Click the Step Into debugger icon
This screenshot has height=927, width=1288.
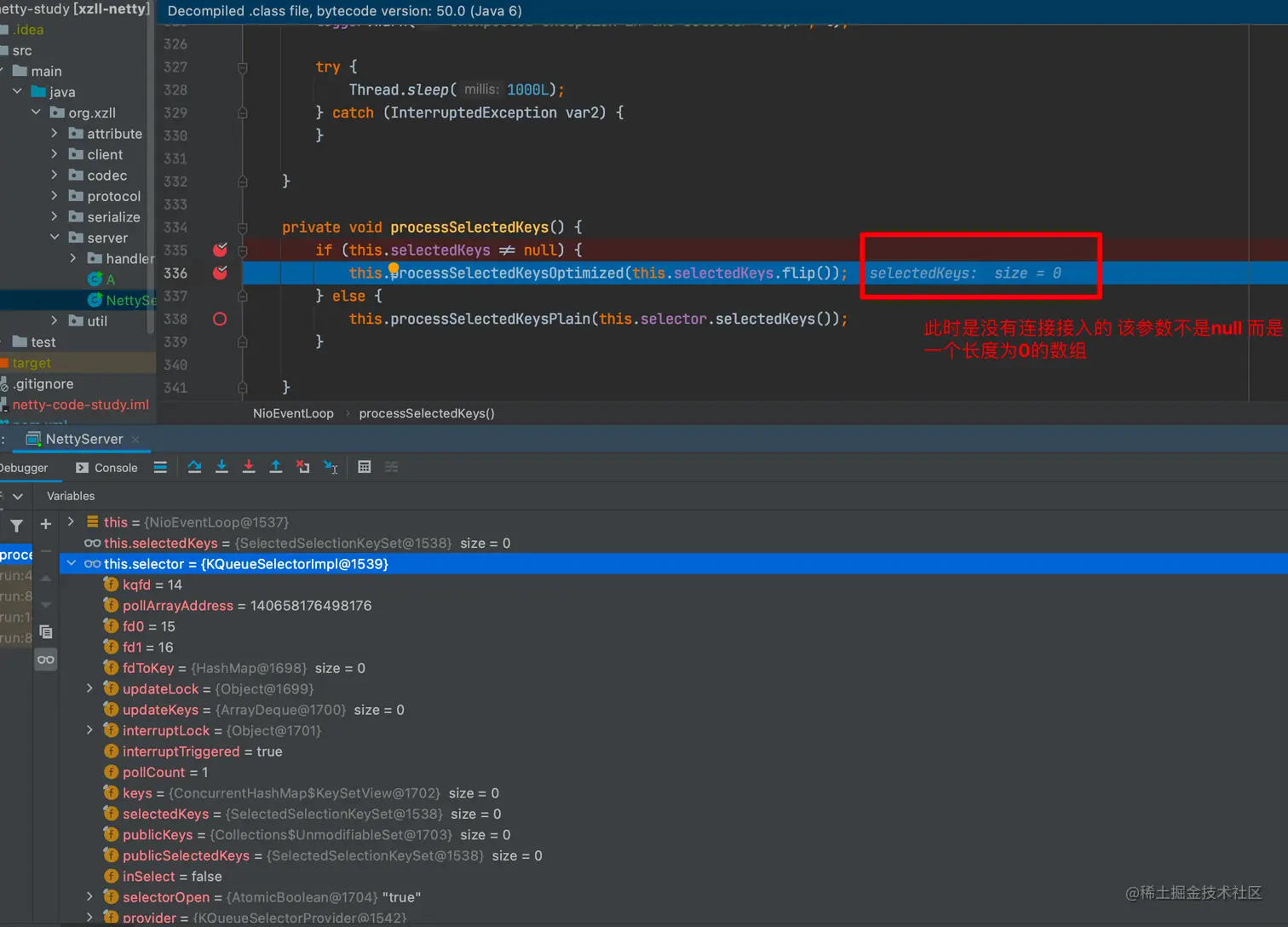(x=221, y=467)
